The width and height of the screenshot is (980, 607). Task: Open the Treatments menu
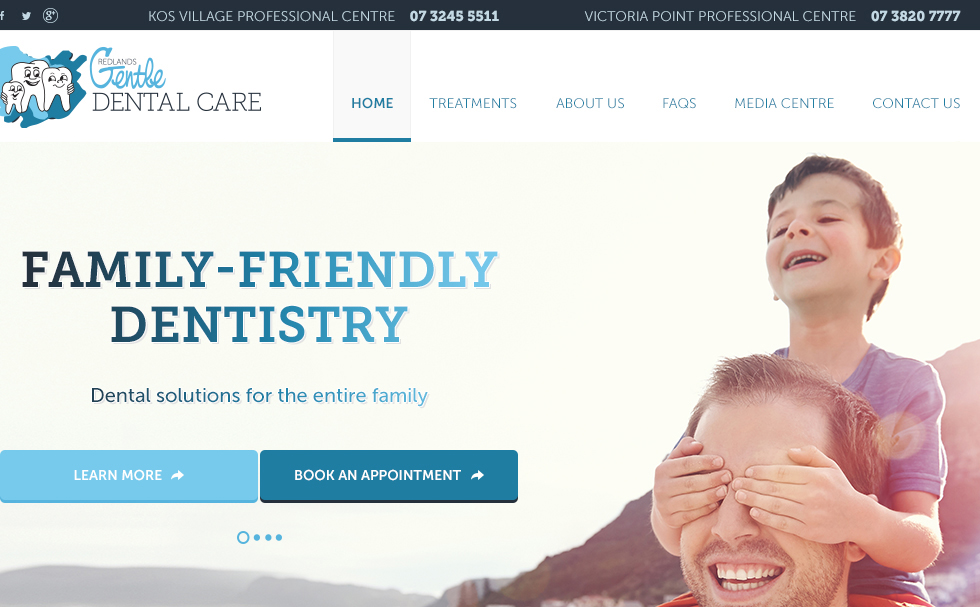pos(473,103)
